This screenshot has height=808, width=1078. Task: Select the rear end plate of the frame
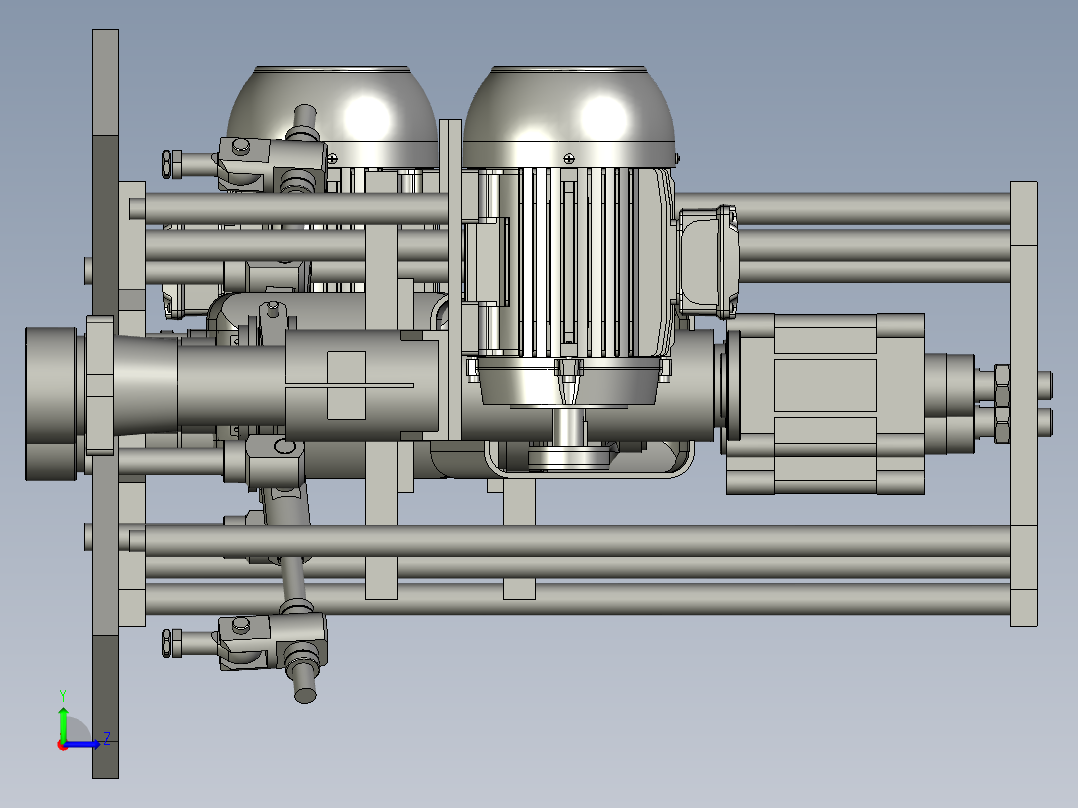1024,404
